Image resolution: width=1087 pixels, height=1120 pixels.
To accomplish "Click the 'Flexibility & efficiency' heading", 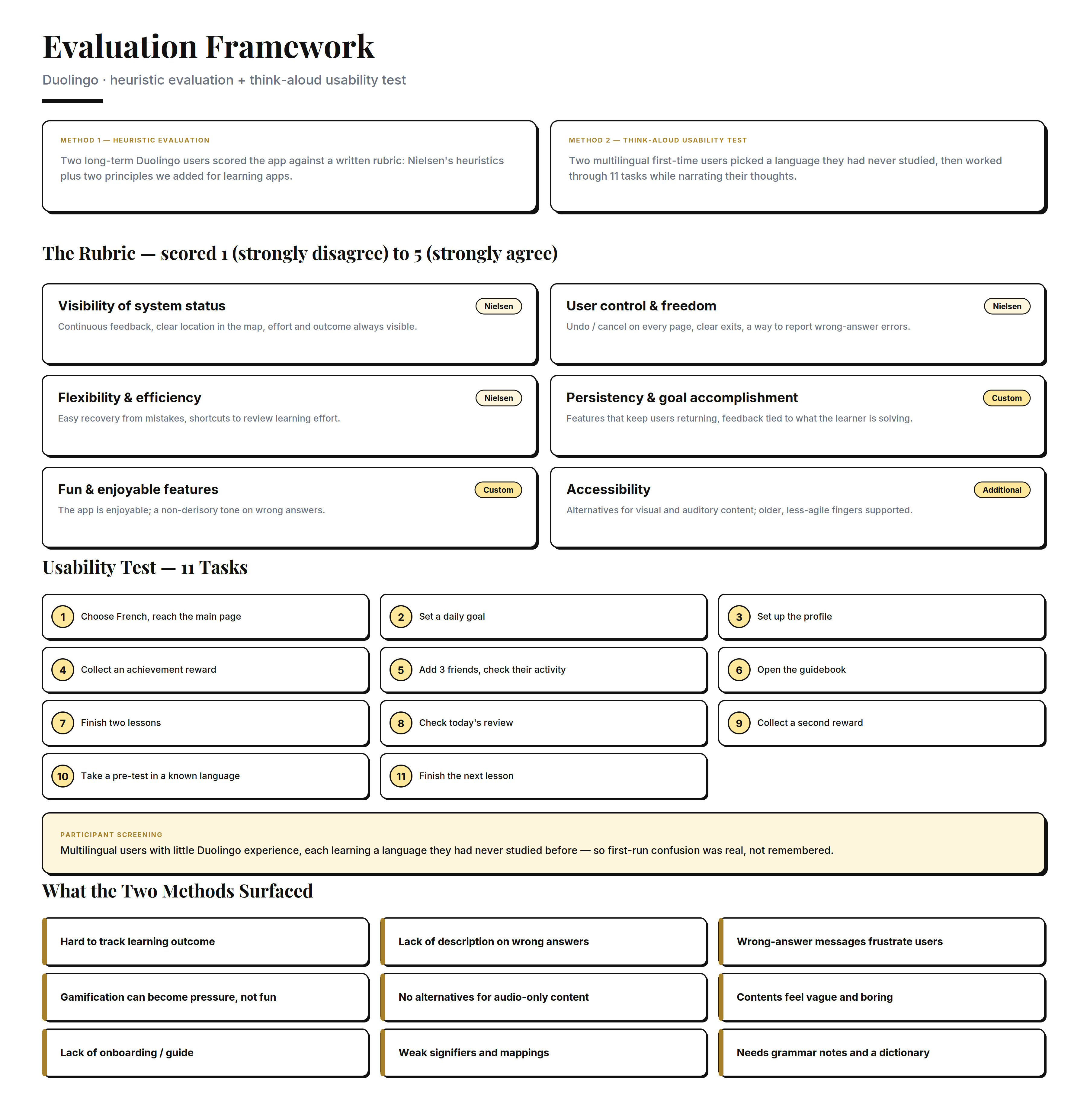I will pyautogui.click(x=130, y=398).
